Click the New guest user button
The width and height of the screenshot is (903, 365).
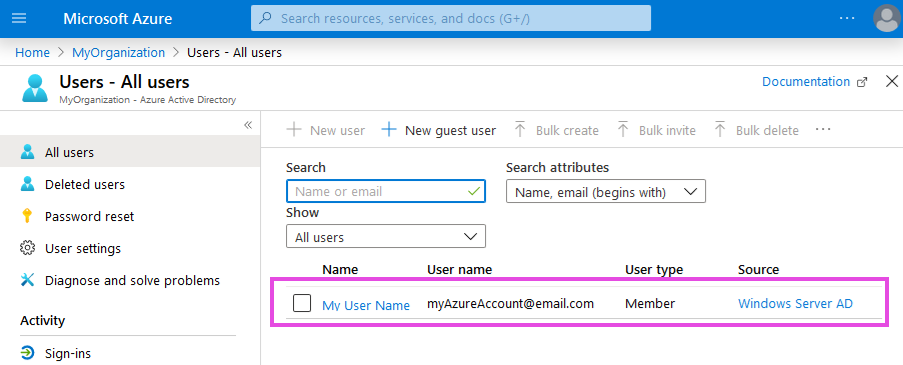click(x=439, y=130)
